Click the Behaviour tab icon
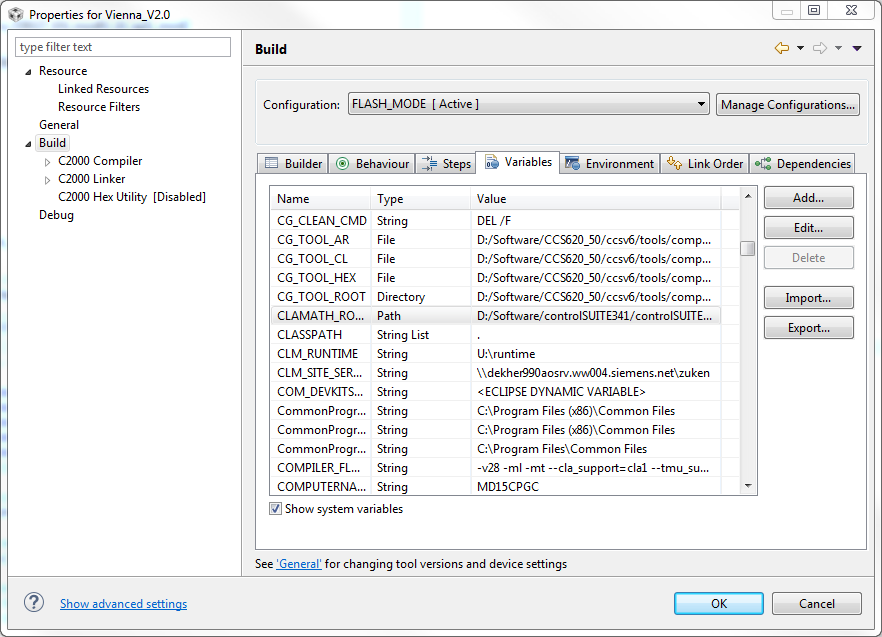882x637 pixels. pyautogui.click(x=342, y=163)
